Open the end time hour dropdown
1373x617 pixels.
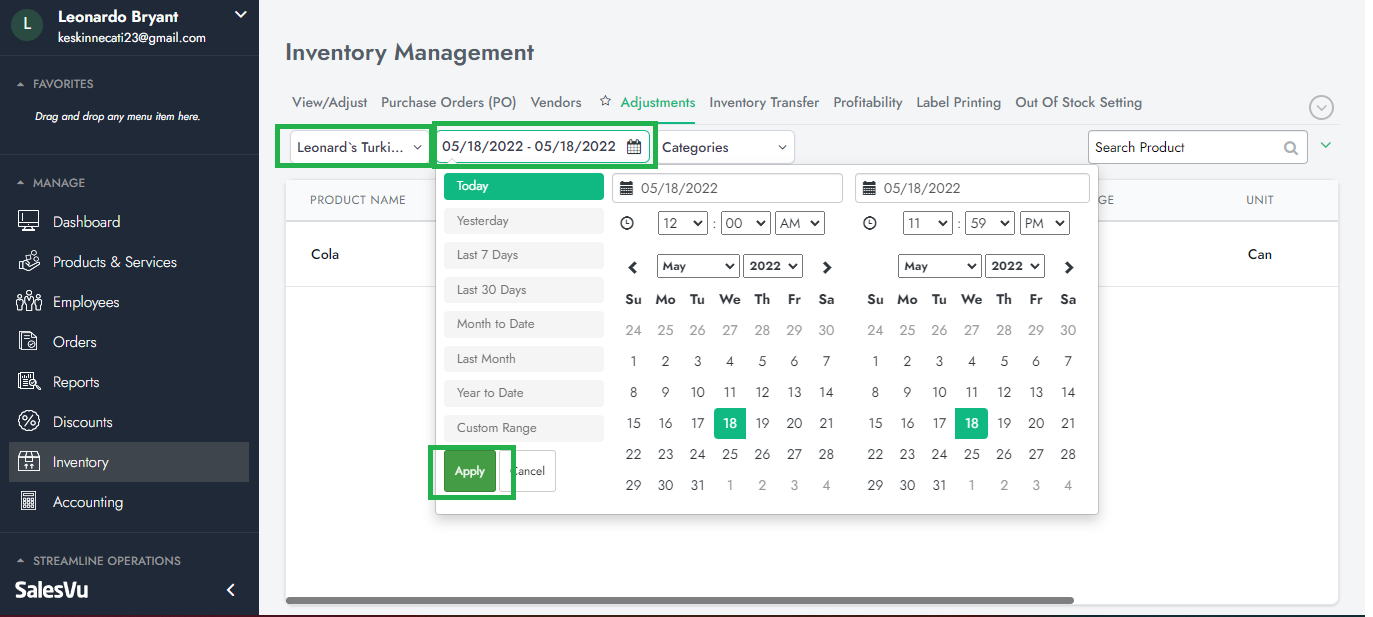pyautogui.click(x=924, y=224)
